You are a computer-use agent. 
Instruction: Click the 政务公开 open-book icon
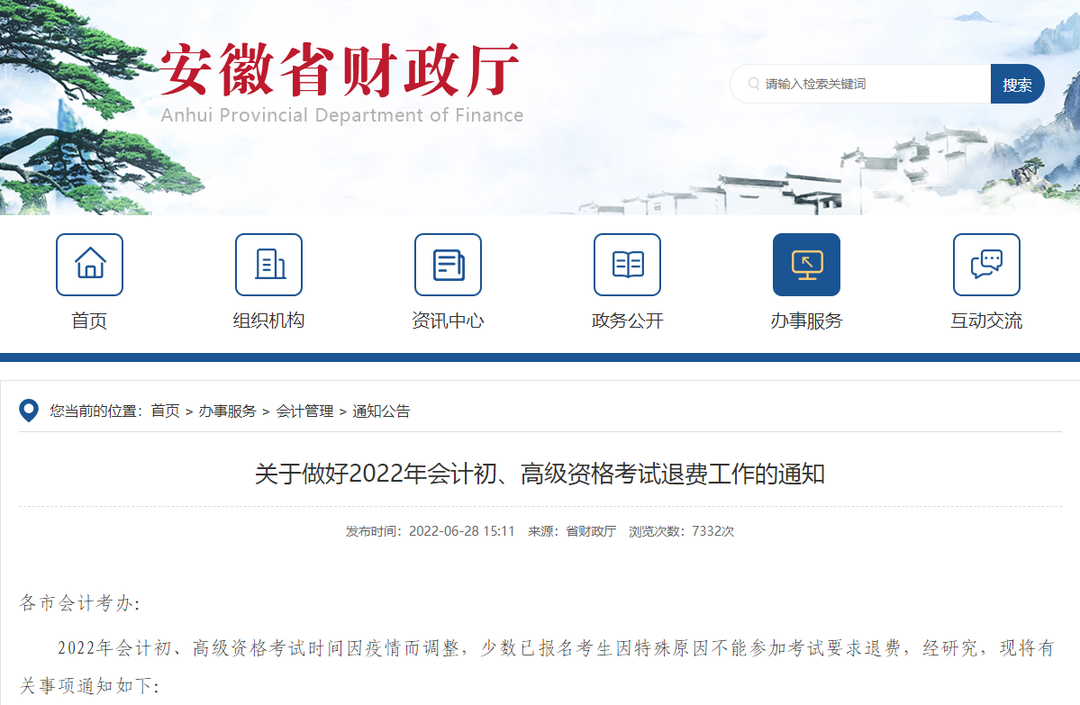pyautogui.click(x=627, y=264)
